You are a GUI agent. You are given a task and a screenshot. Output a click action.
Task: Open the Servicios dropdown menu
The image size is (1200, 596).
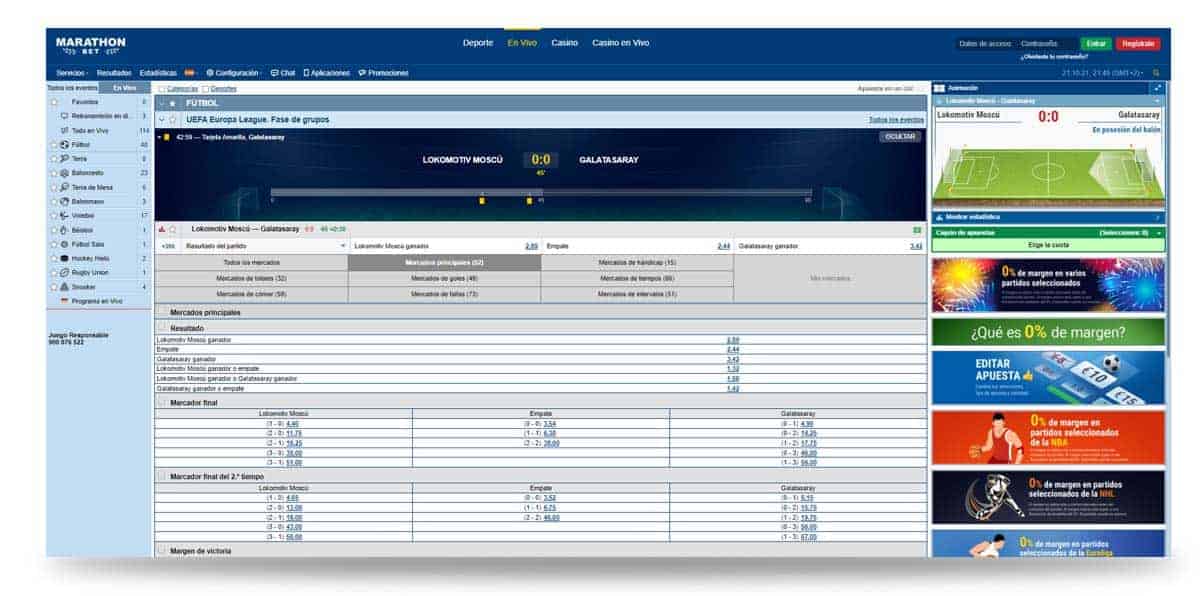(72, 73)
